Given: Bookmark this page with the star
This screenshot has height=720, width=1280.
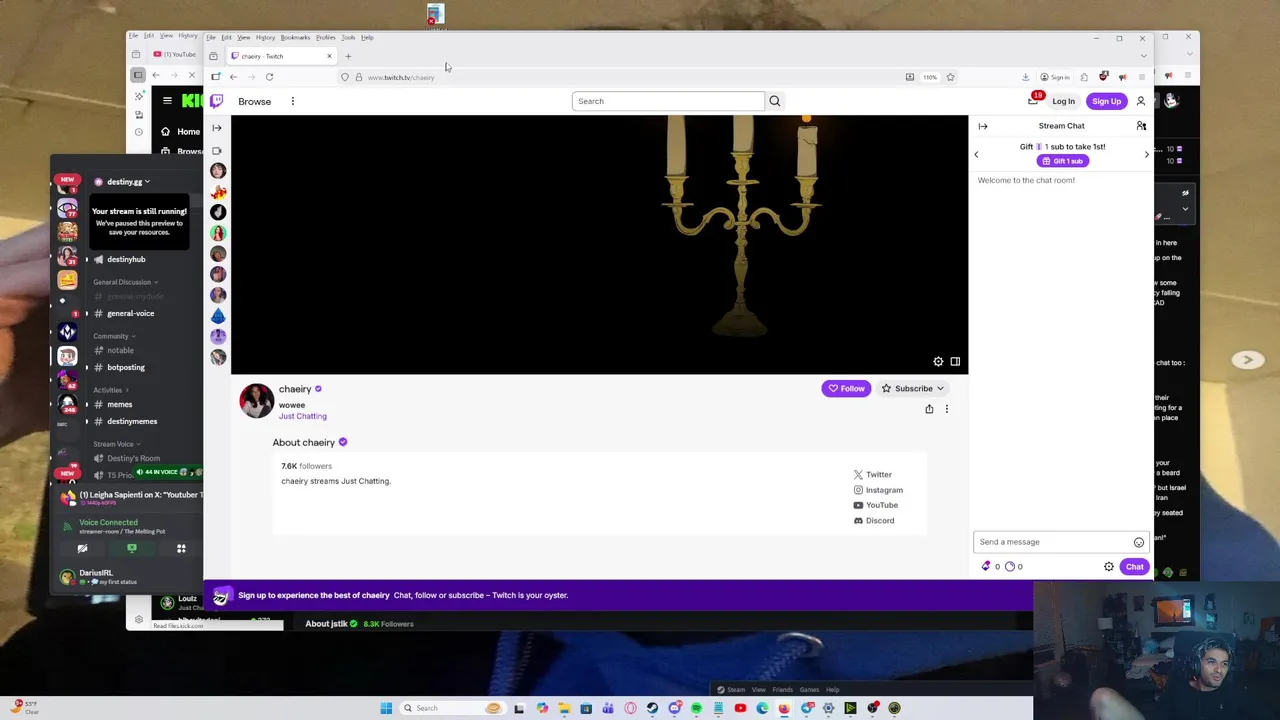Looking at the screenshot, I should point(950,77).
